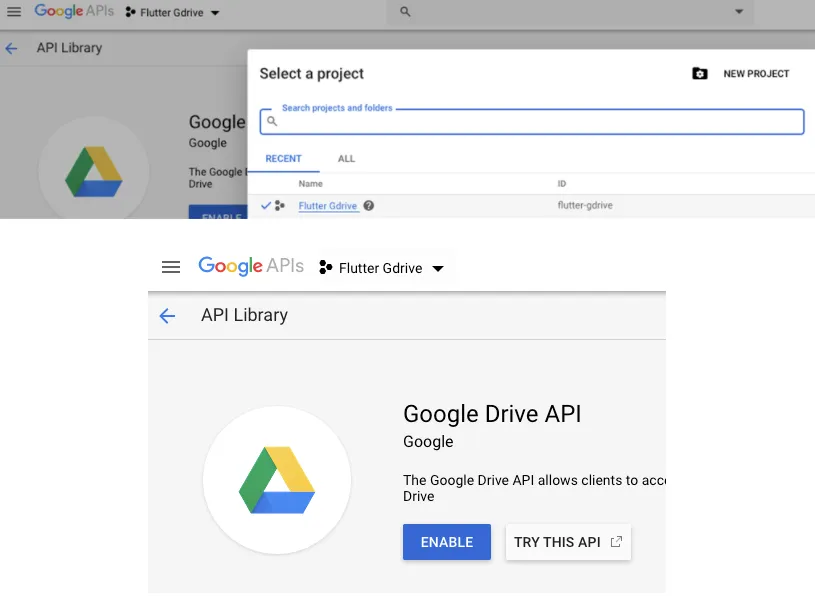Click the search magnifier icon in the top header bar
815x610 pixels.
pyautogui.click(x=405, y=11)
